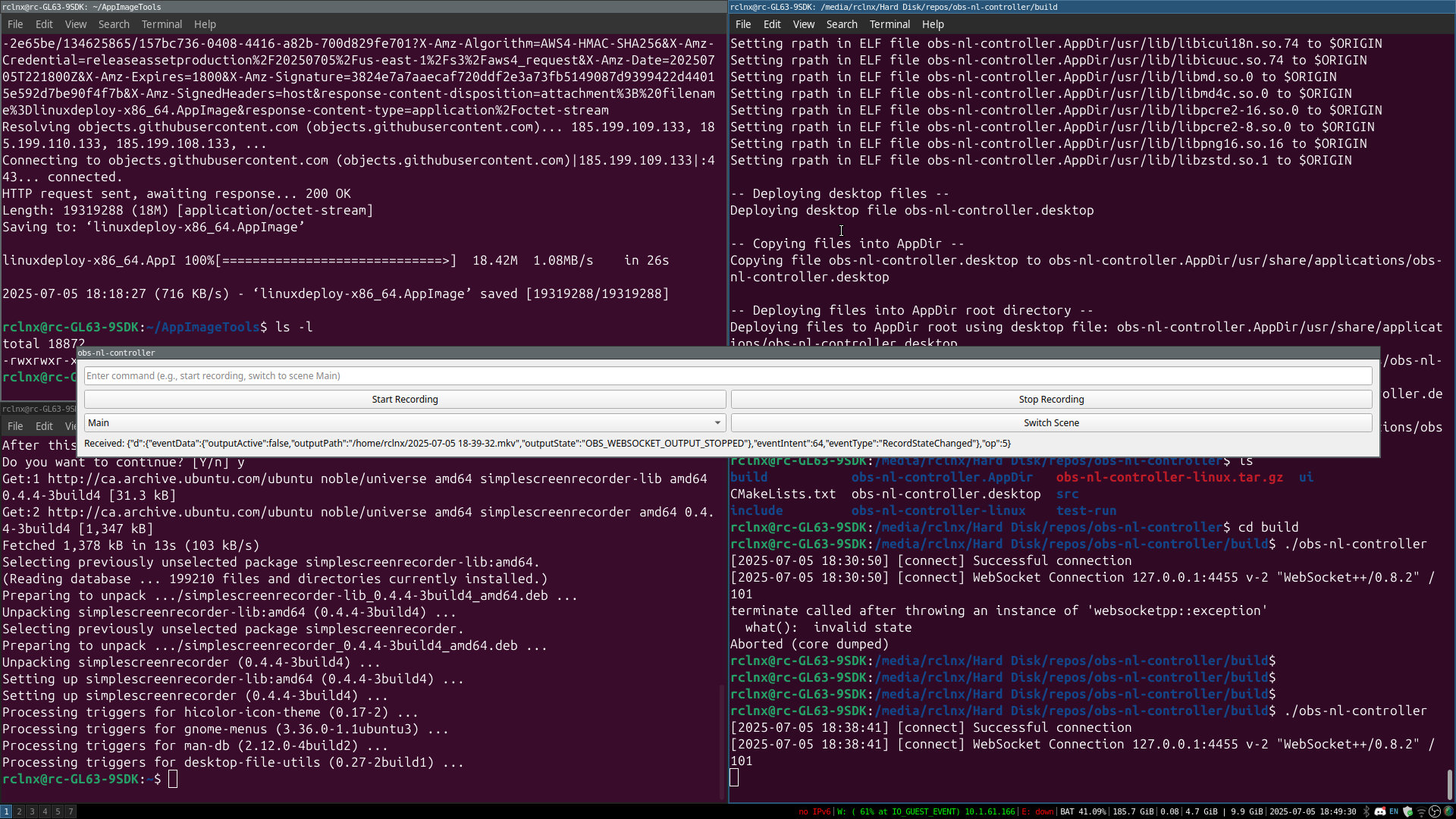Image resolution: width=1456 pixels, height=819 pixels.
Task: Click the globe icon in tray
Action: pyautogui.click(x=1448, y=811)
